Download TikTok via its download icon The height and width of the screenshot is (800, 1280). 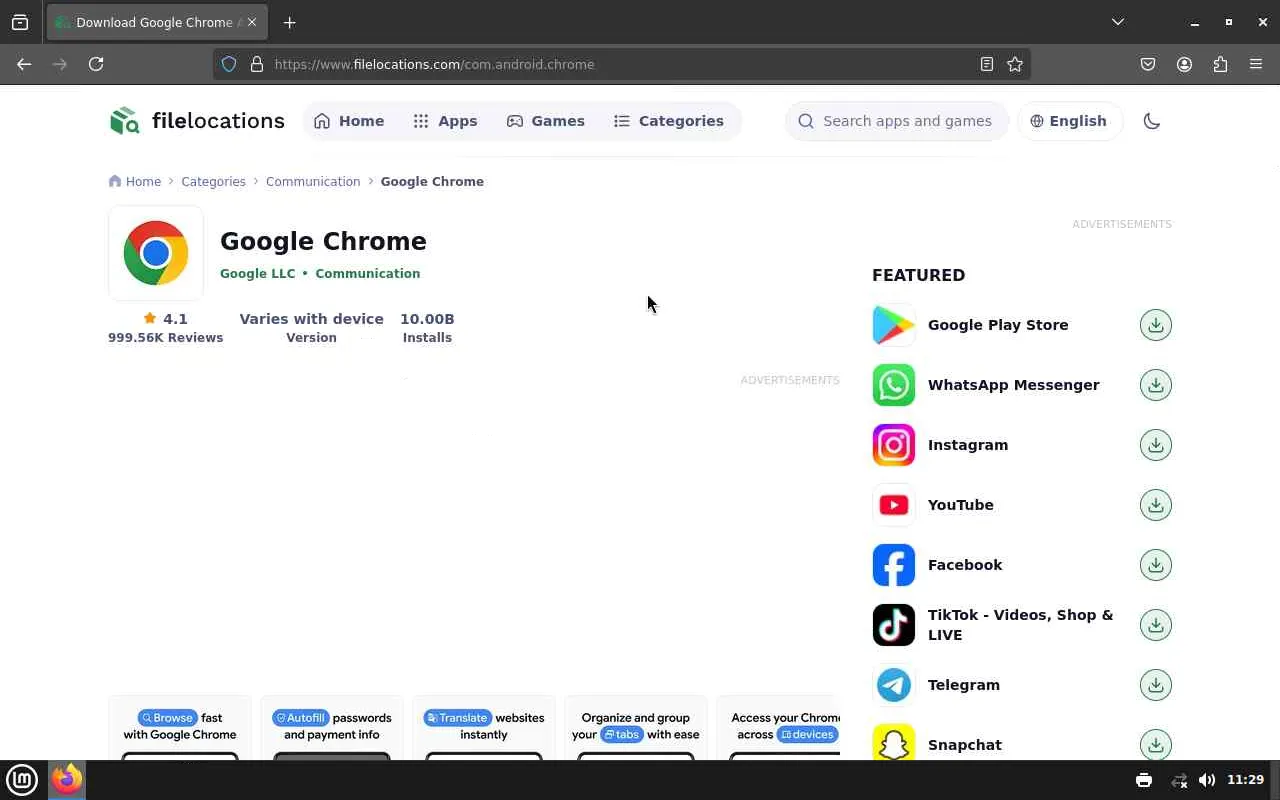click(x=1156, y=625)
